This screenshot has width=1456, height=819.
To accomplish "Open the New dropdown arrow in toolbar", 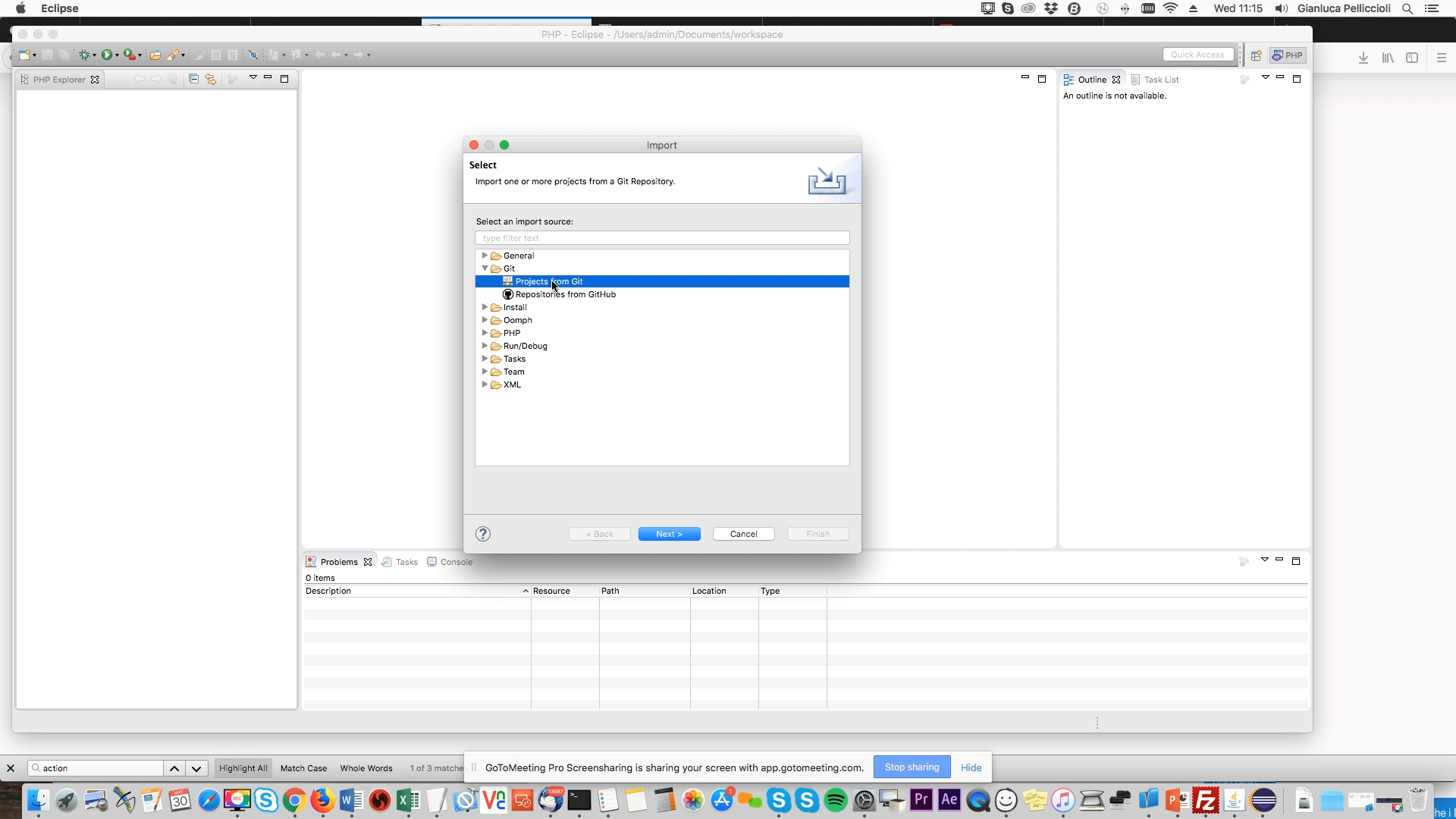I will point(35,55).
